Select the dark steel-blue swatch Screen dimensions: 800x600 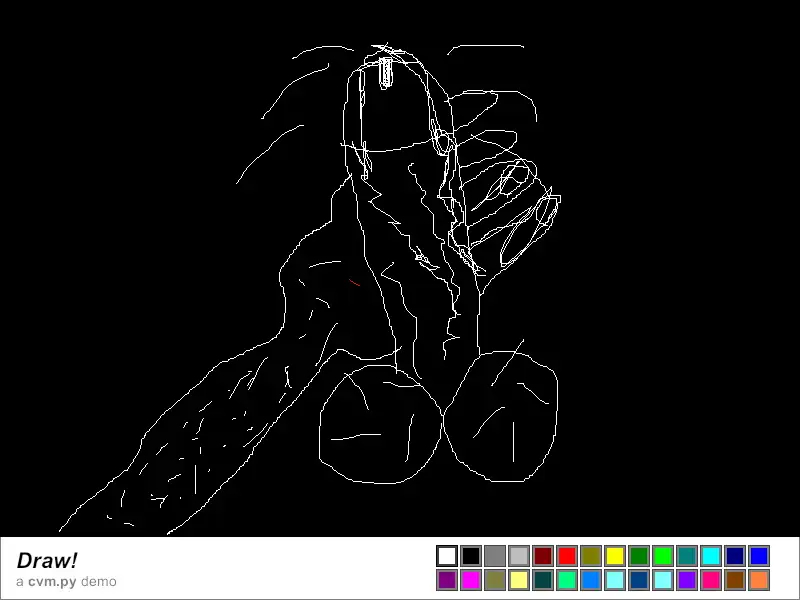click(639, 580)
